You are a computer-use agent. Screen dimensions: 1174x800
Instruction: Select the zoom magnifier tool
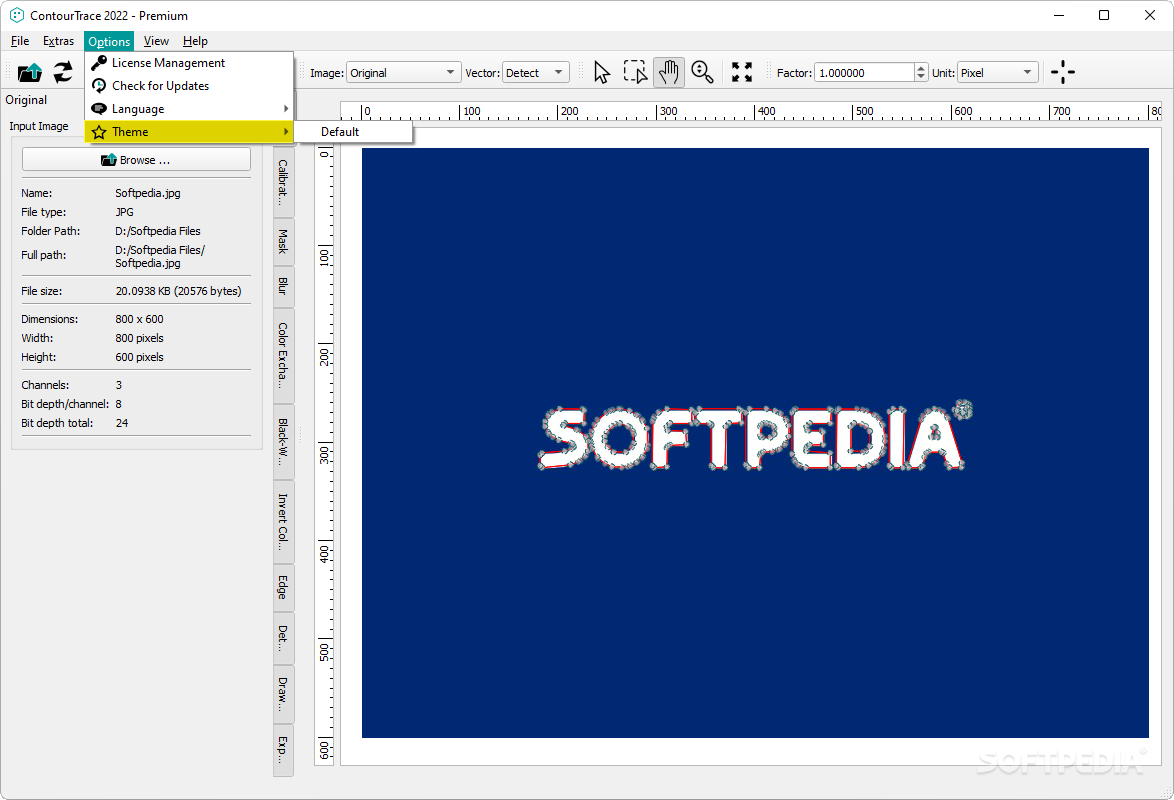pos(702,73)
